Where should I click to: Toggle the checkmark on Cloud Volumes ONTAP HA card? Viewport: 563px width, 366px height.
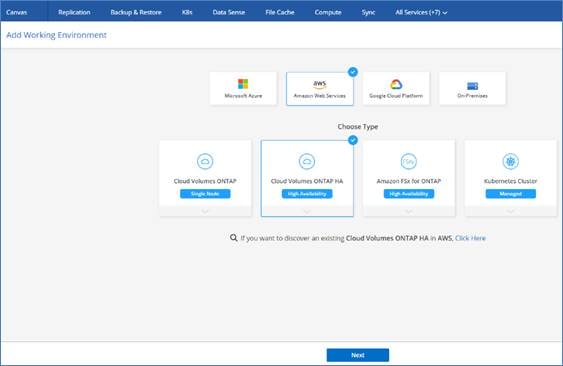353,140
